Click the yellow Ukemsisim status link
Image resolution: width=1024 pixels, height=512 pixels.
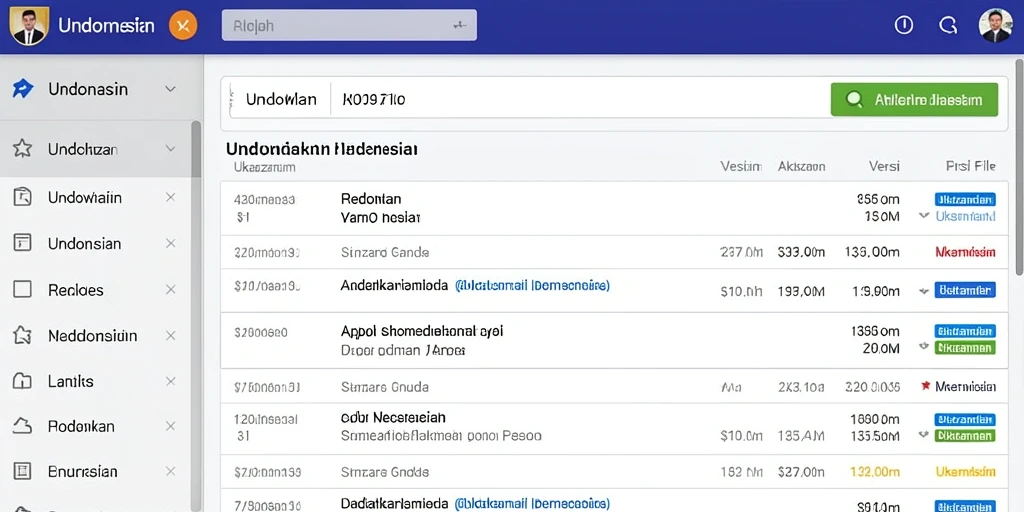(965, 472)
